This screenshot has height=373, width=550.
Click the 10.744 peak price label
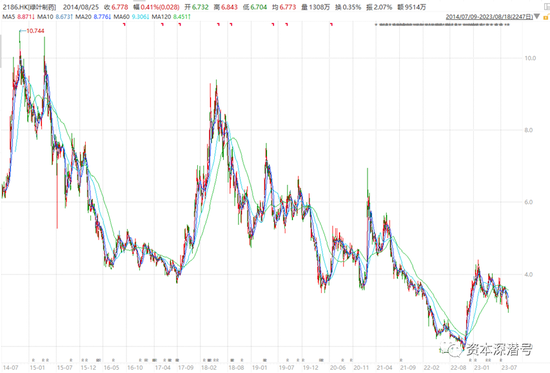(35, 31)
